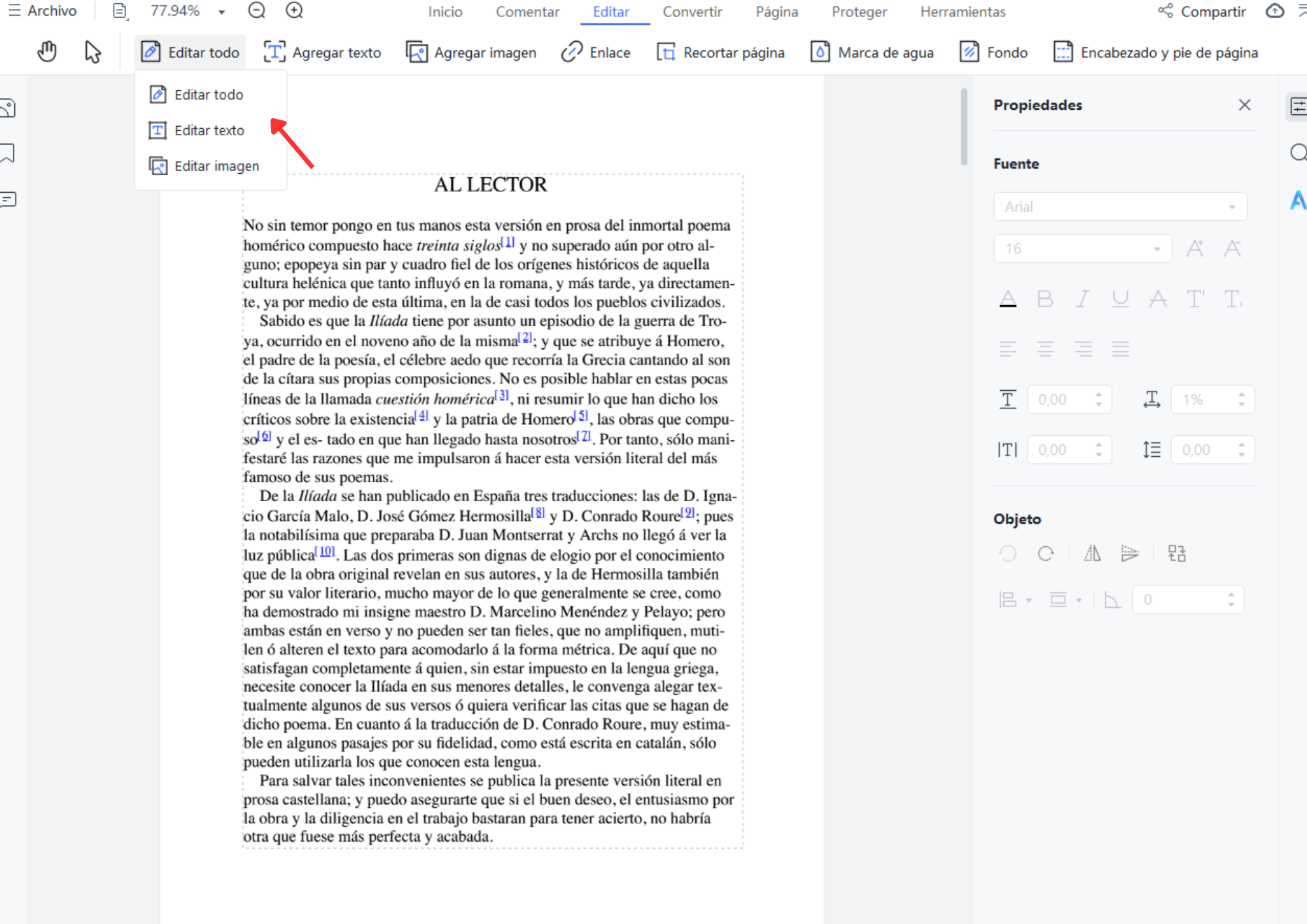Choose Editar todo from dropdown menu

click(x=210, y=95)
